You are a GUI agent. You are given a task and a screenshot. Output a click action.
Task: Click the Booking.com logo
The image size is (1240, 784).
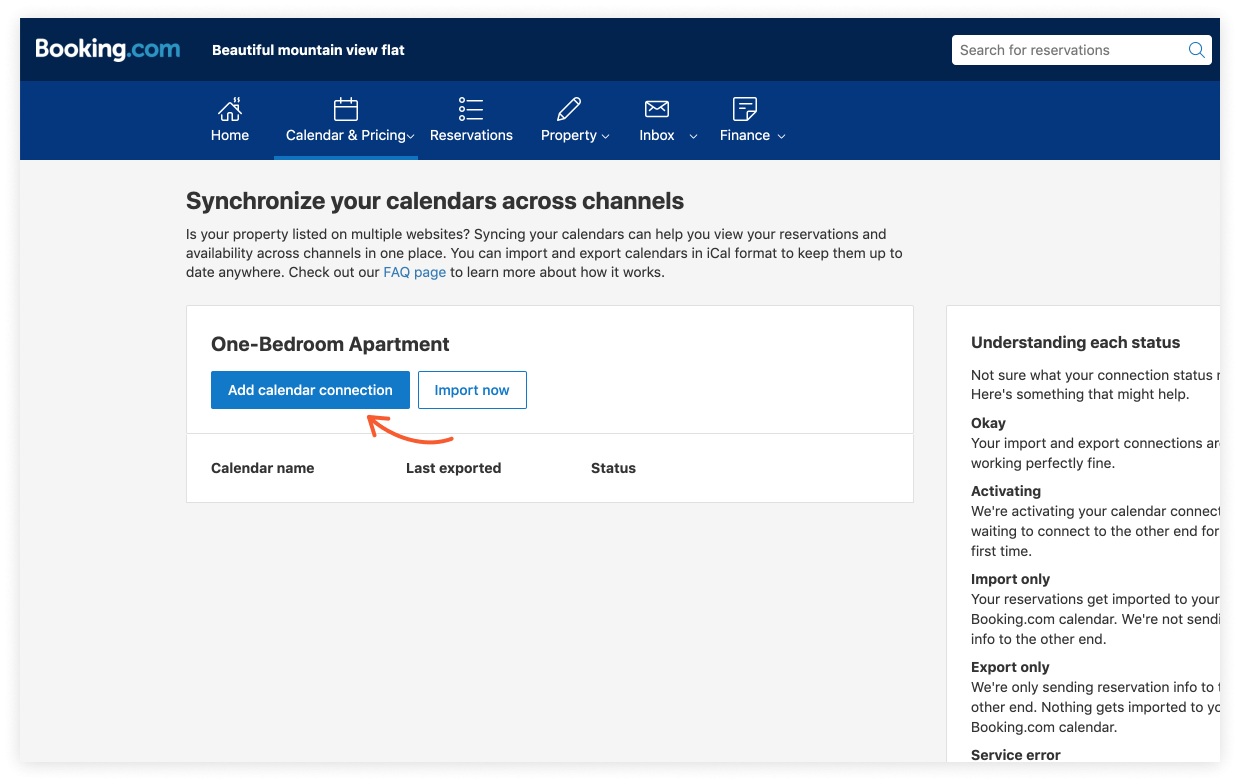pos(108,49)
